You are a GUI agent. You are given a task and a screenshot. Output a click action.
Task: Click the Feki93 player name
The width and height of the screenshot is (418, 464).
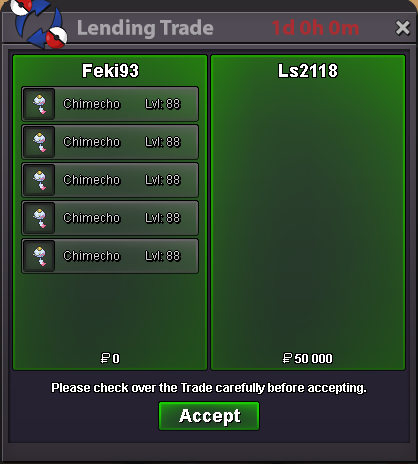[x=110, y=71]
